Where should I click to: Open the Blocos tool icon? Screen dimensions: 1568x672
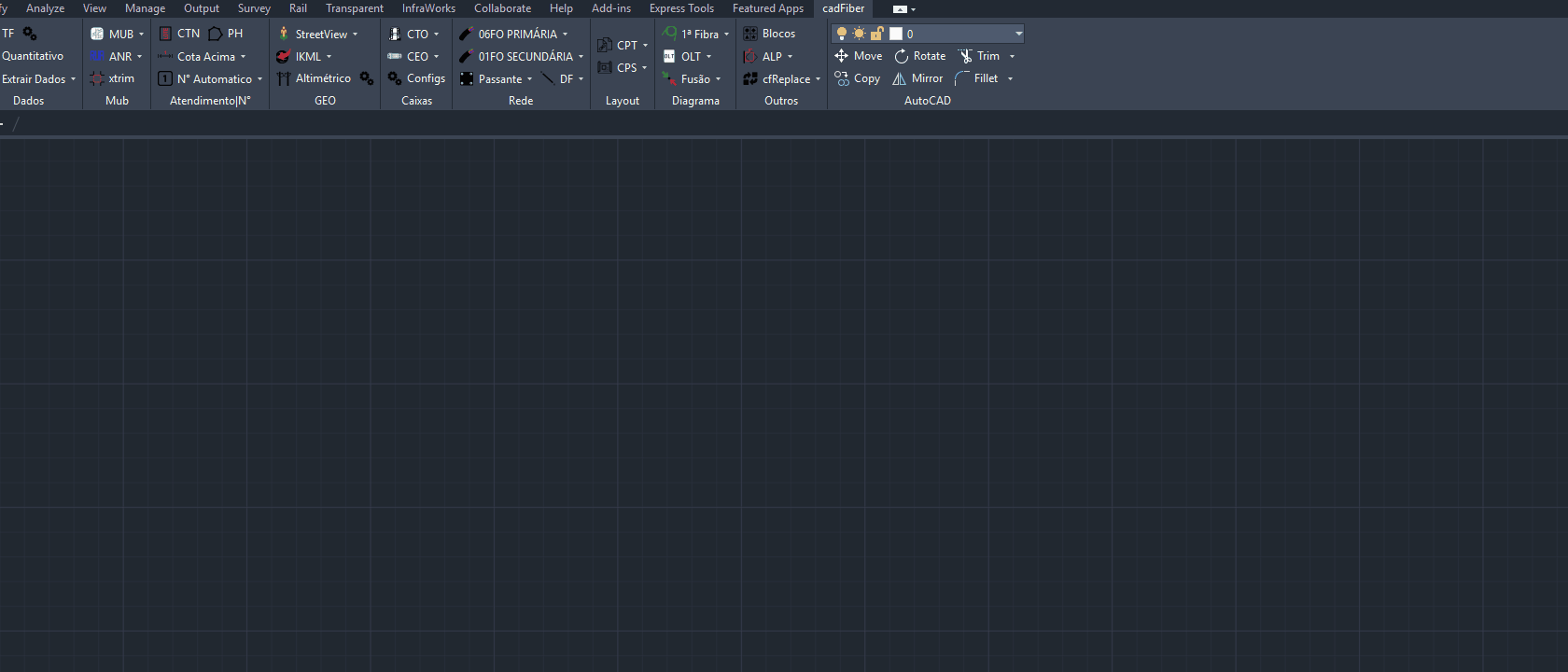click(x=749, y=34)
